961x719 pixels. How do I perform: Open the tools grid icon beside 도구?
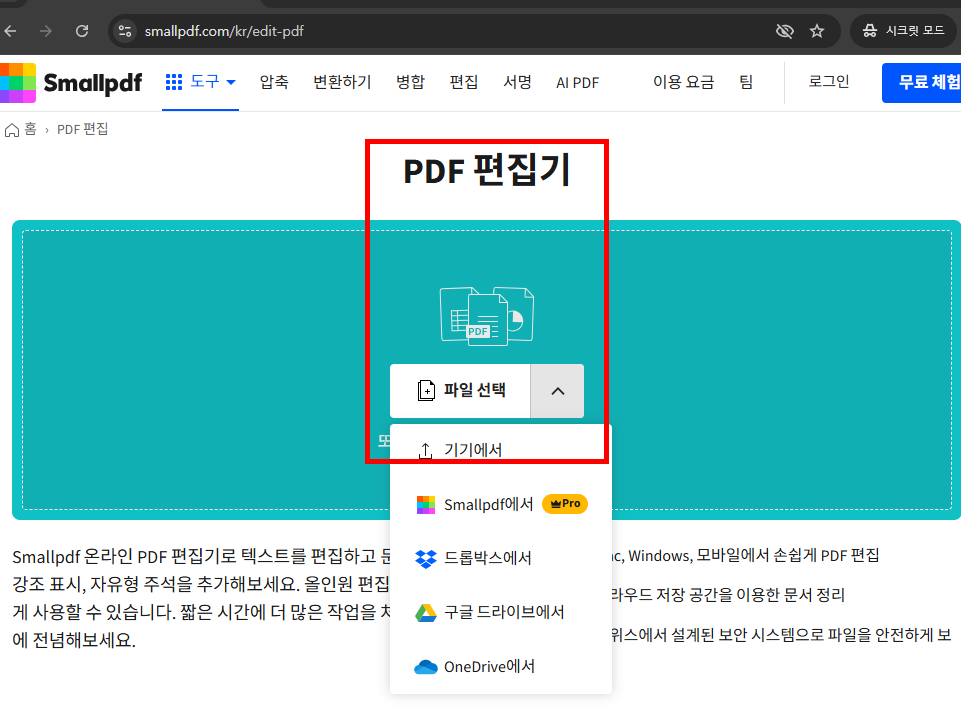(x=175, y=82)
